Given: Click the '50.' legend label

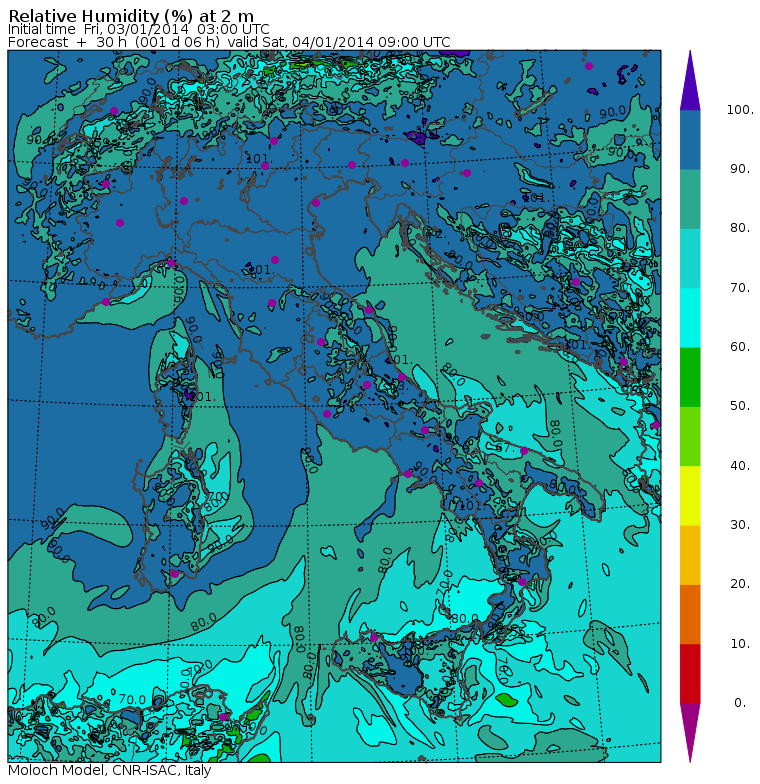Looking at the screenshot, I should [x=740, y=406].
